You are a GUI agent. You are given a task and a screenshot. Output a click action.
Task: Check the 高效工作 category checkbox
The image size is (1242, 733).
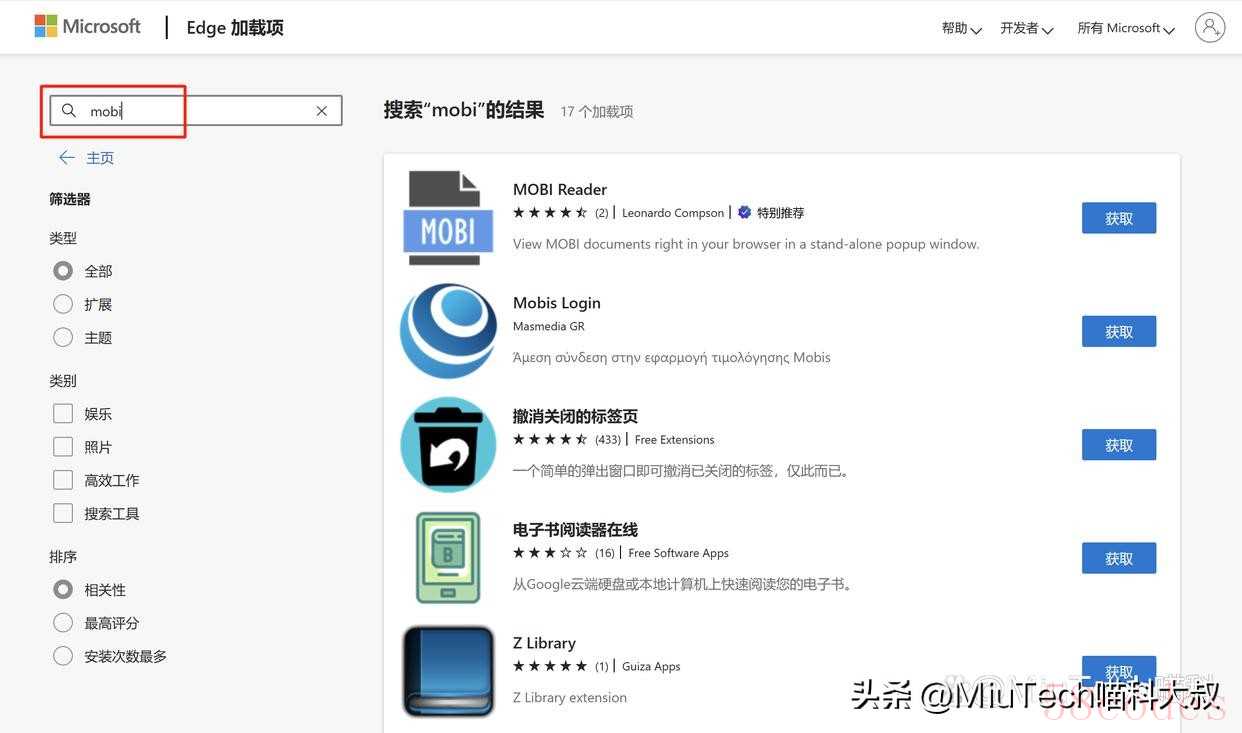coord(63,480)
